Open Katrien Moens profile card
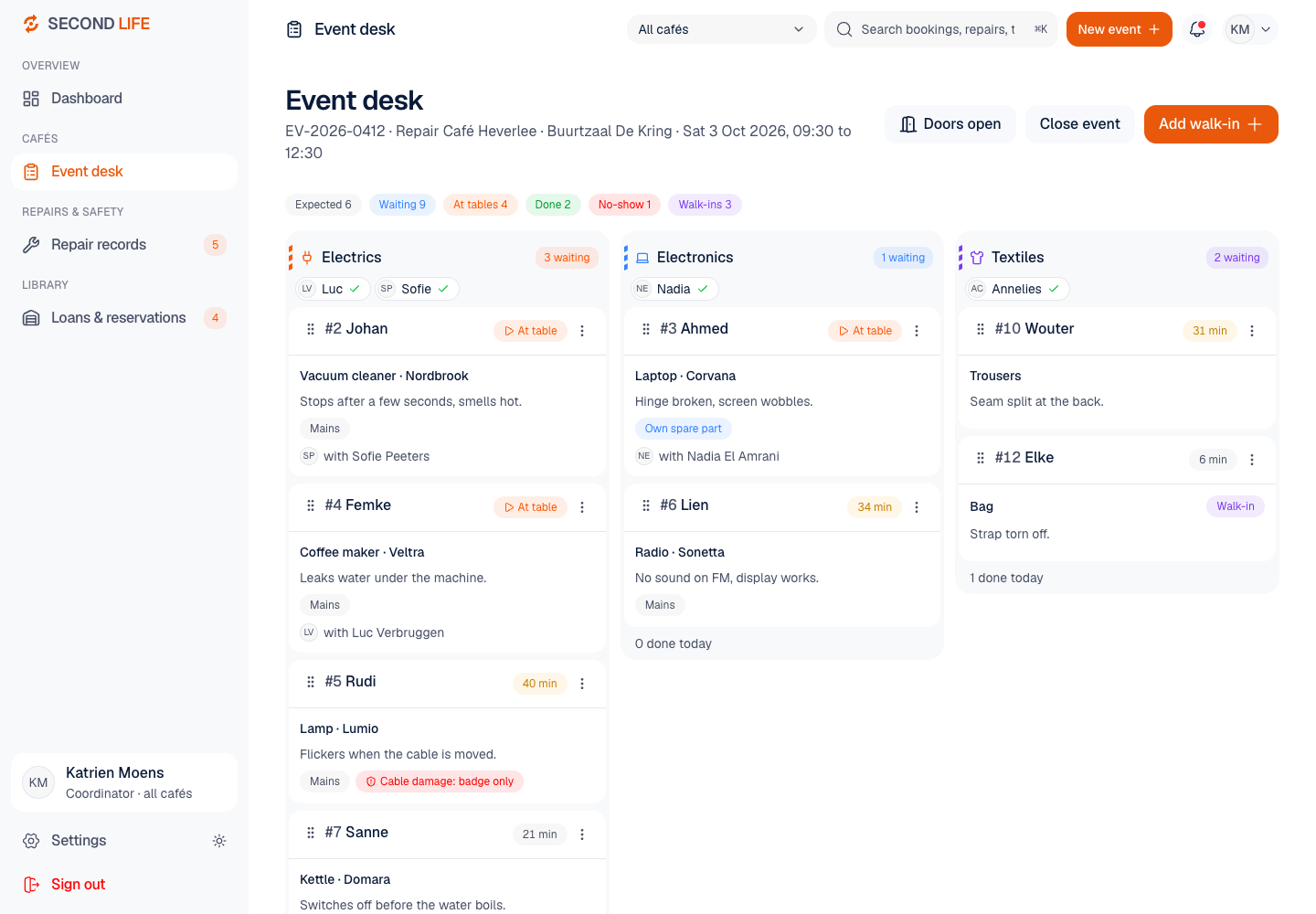Viewport: 1316px width, 914px height. pos(124,782)
